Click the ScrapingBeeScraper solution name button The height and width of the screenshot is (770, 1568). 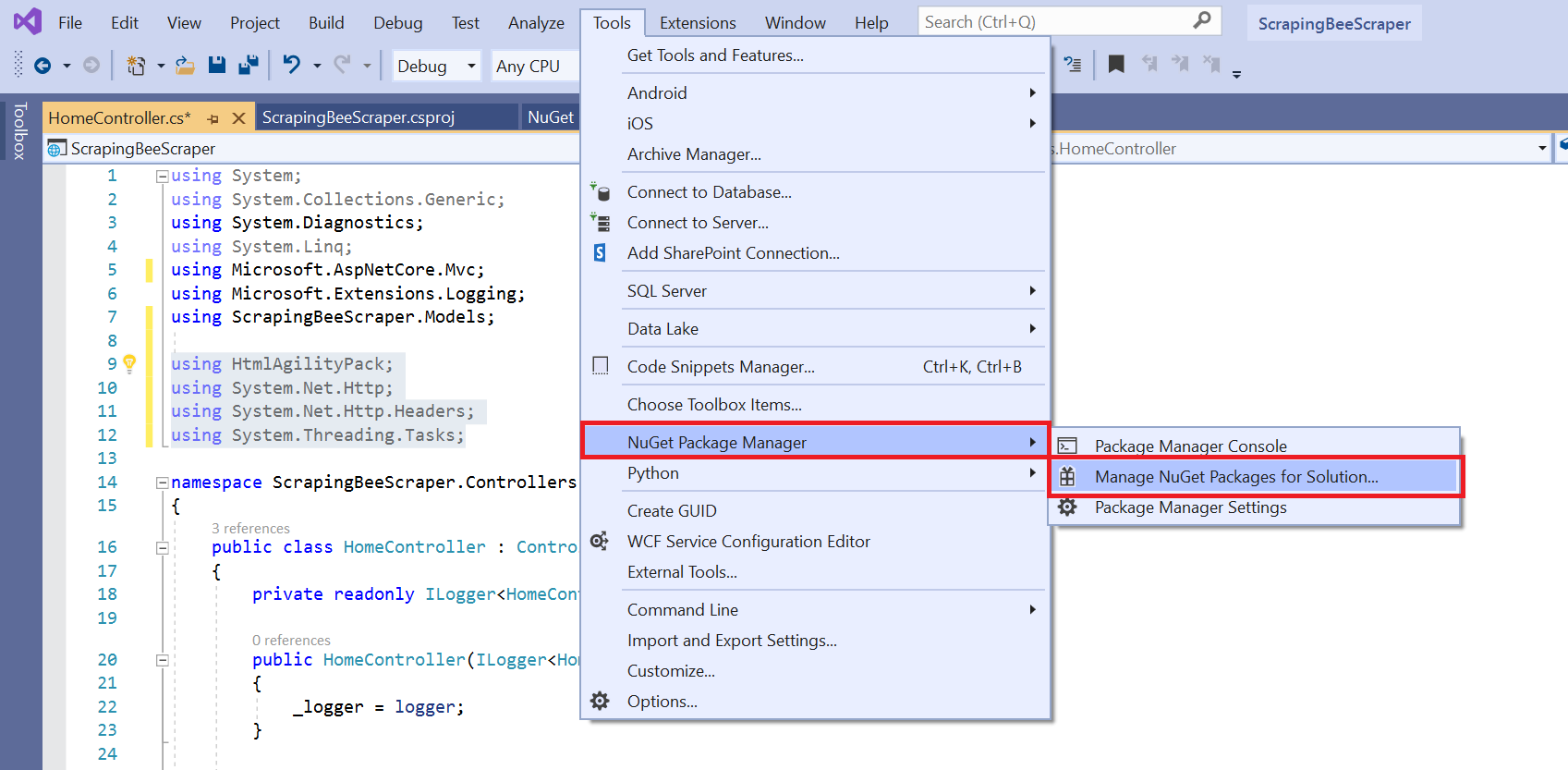1334,23
